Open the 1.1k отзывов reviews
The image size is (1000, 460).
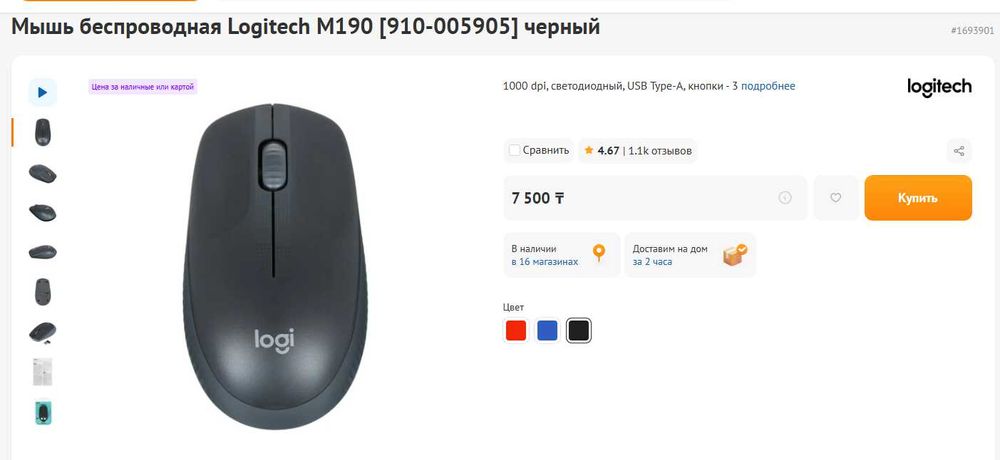[660, 151]
